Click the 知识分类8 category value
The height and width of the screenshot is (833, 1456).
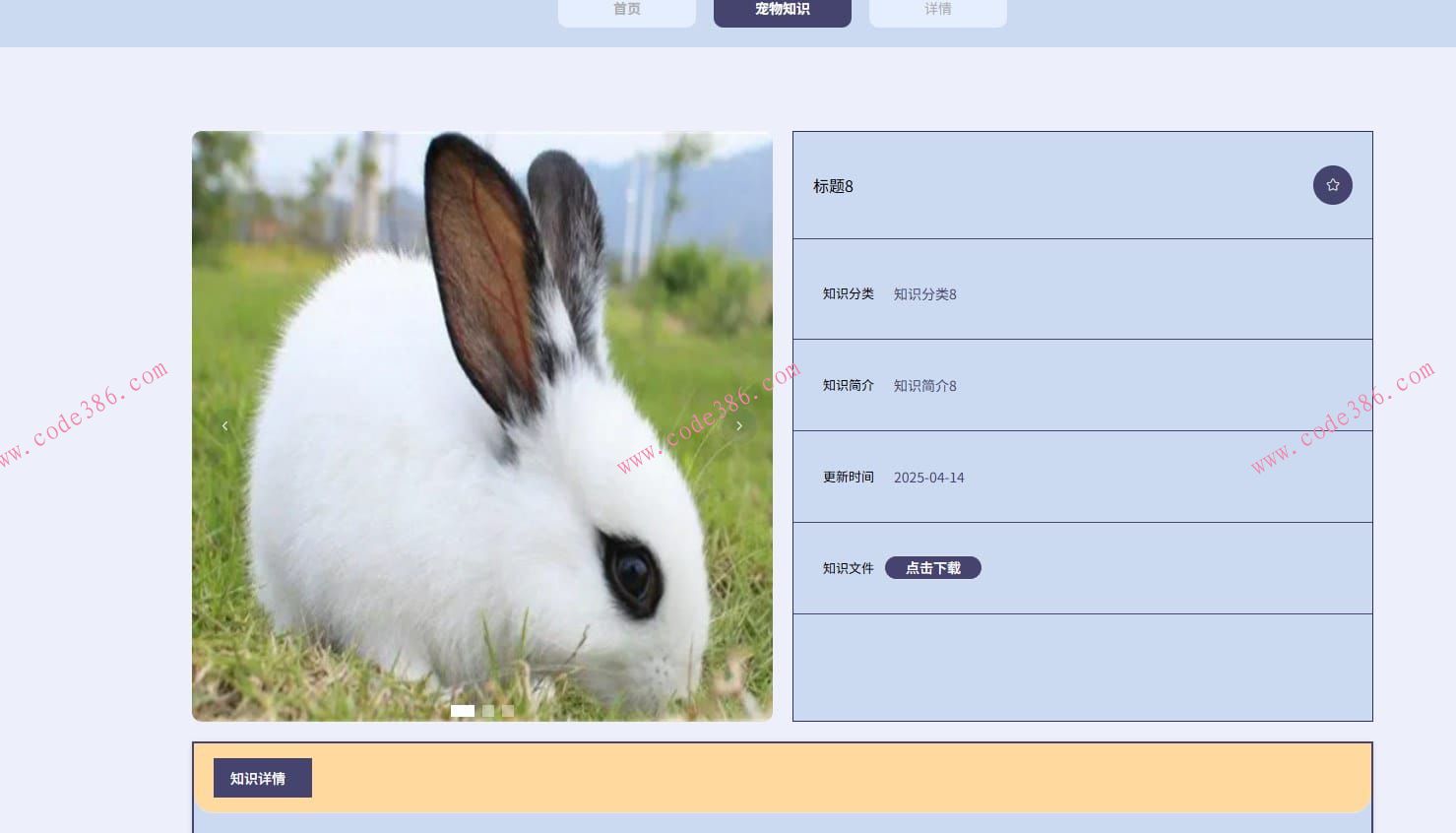coord(924,294)
